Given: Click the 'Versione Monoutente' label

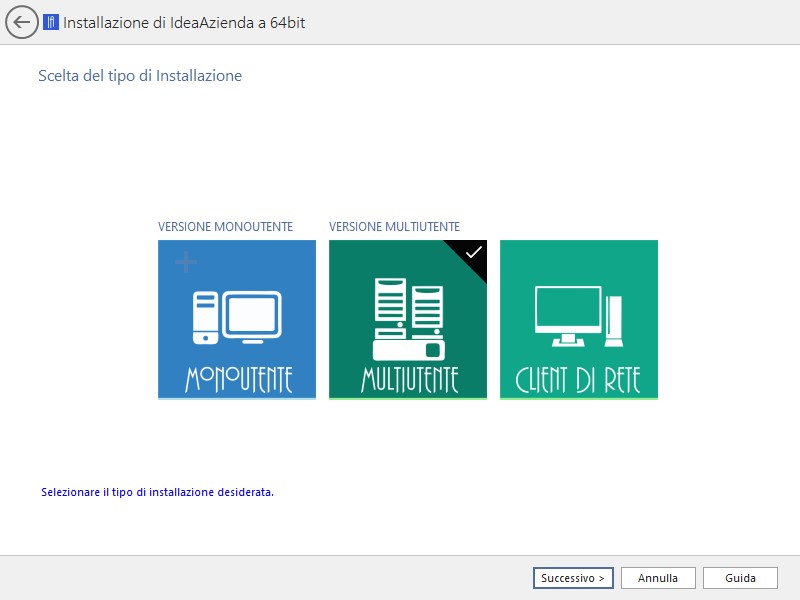Looking at the screenshot, I should pyautogui.click(x=226, y=227).
